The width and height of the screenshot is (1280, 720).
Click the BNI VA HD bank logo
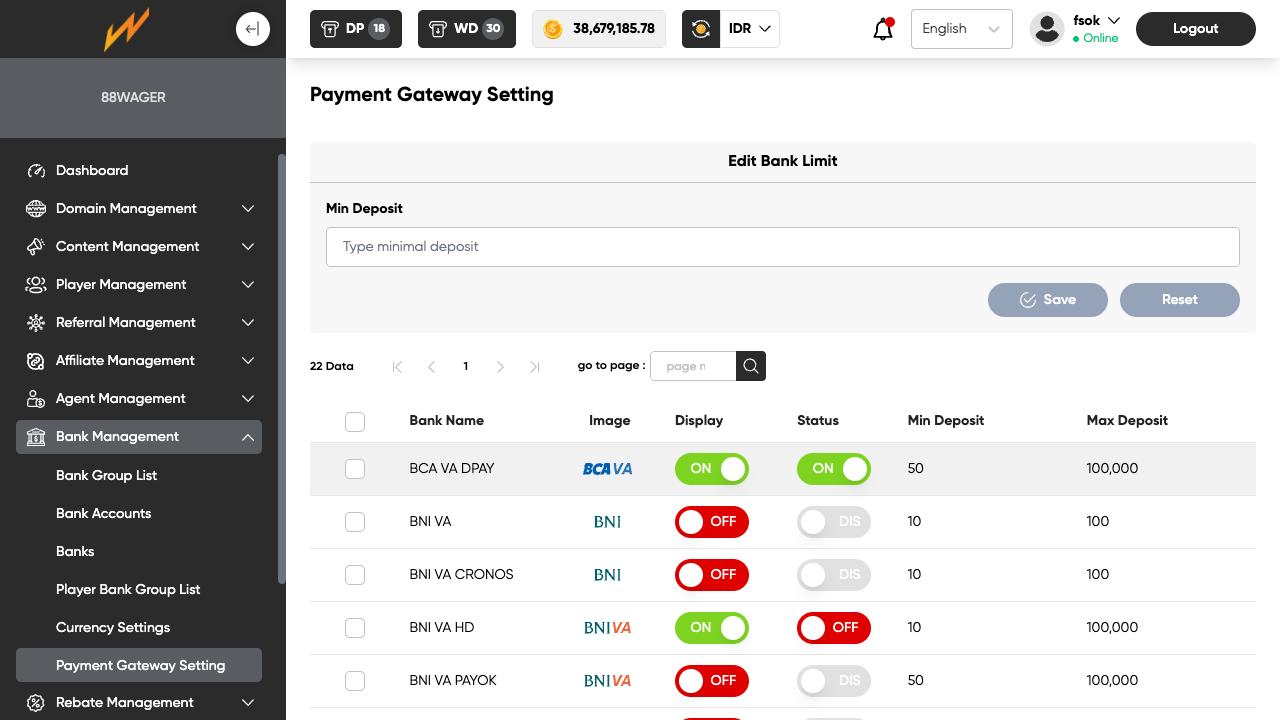pyautogui.click(x=607, y=628)
